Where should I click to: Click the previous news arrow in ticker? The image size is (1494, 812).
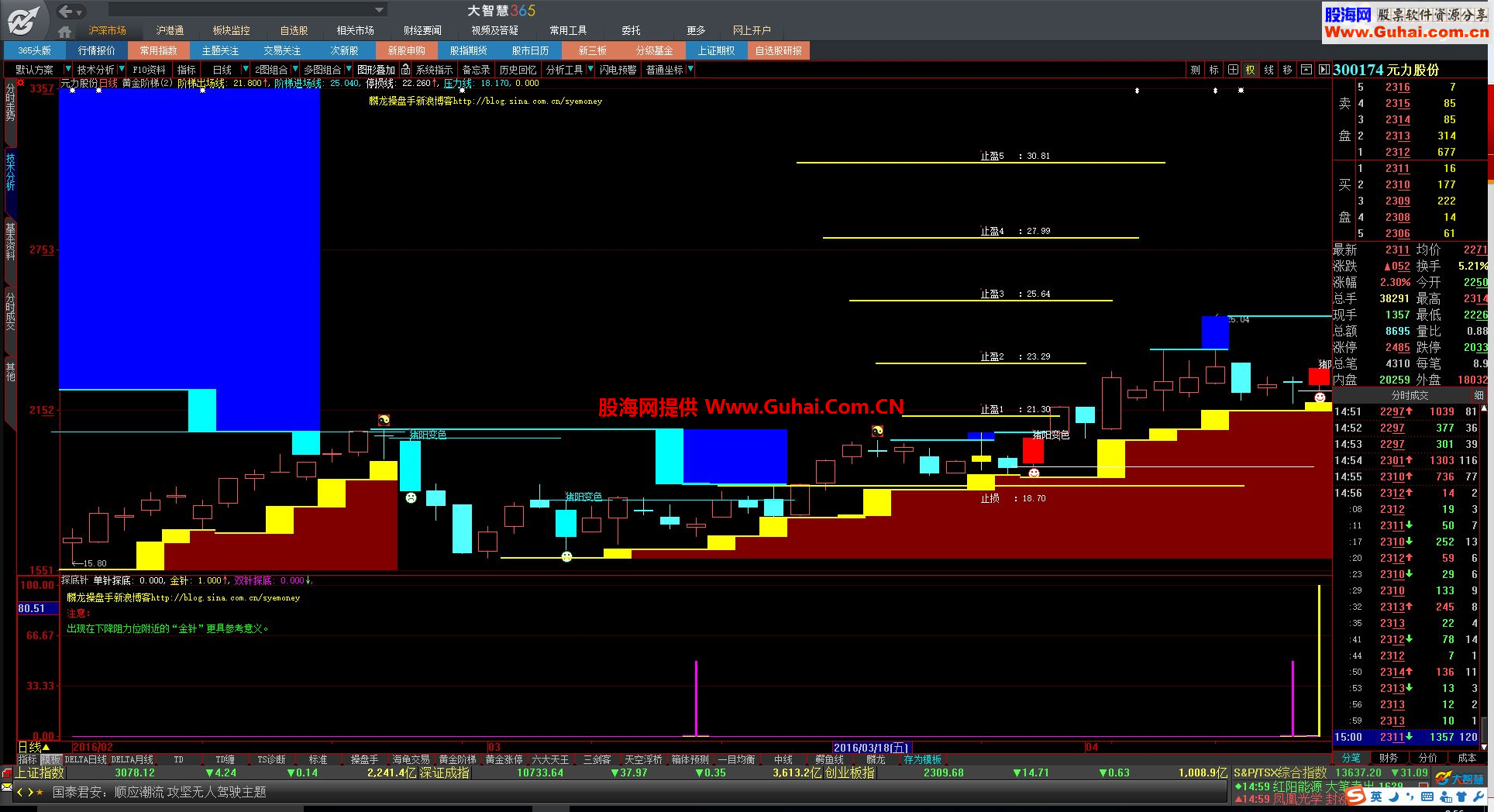tap(20, 792)
